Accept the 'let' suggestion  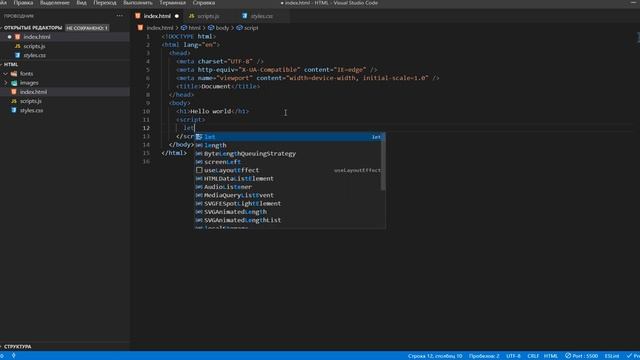[289, 137]
